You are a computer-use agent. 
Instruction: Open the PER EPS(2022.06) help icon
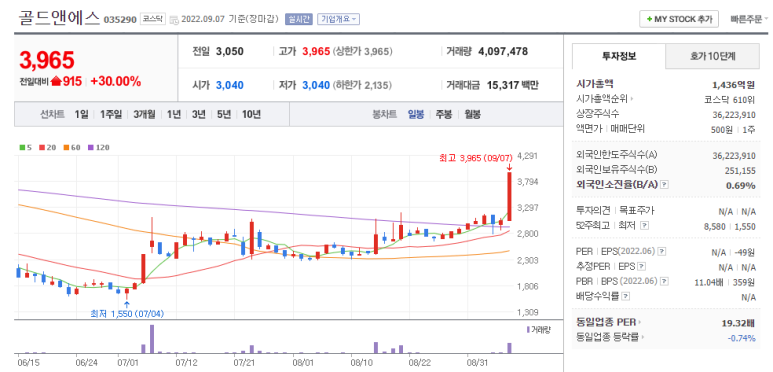click(x=662, y=252)
